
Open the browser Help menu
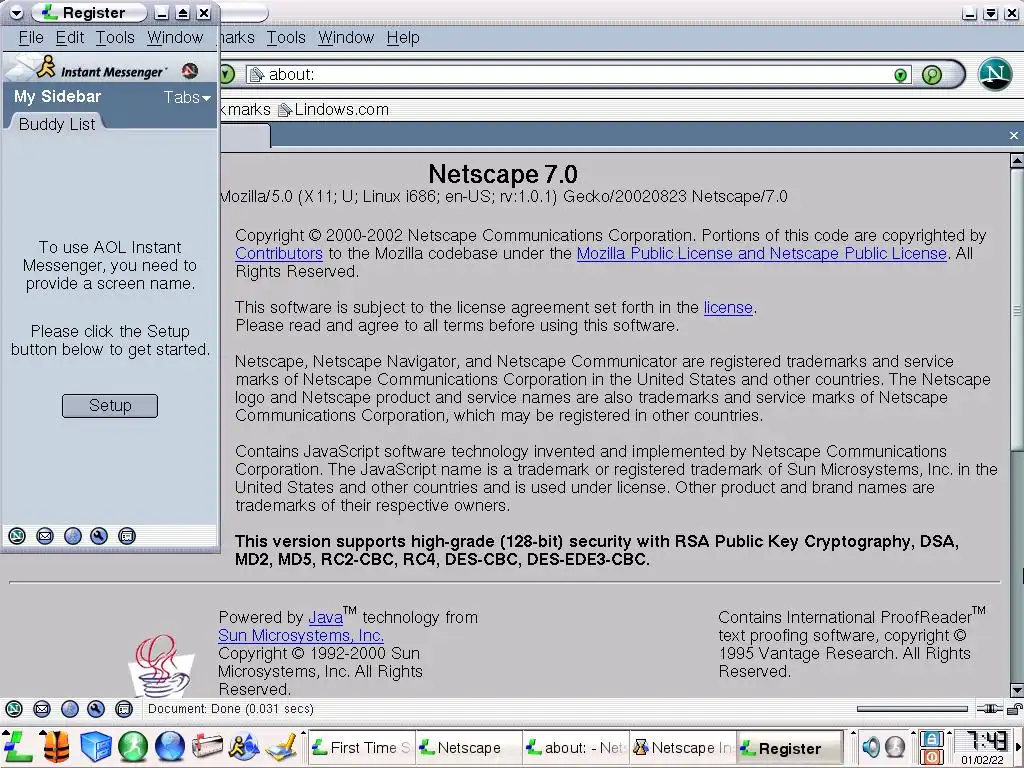(x=403, y=38)
